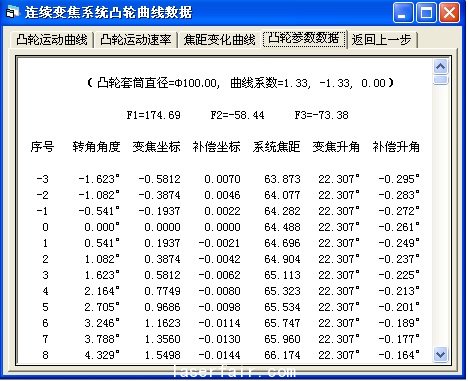Click zoom coordinate 1.5498
This screenshot has width=468, height=381.
coord(162,355)
